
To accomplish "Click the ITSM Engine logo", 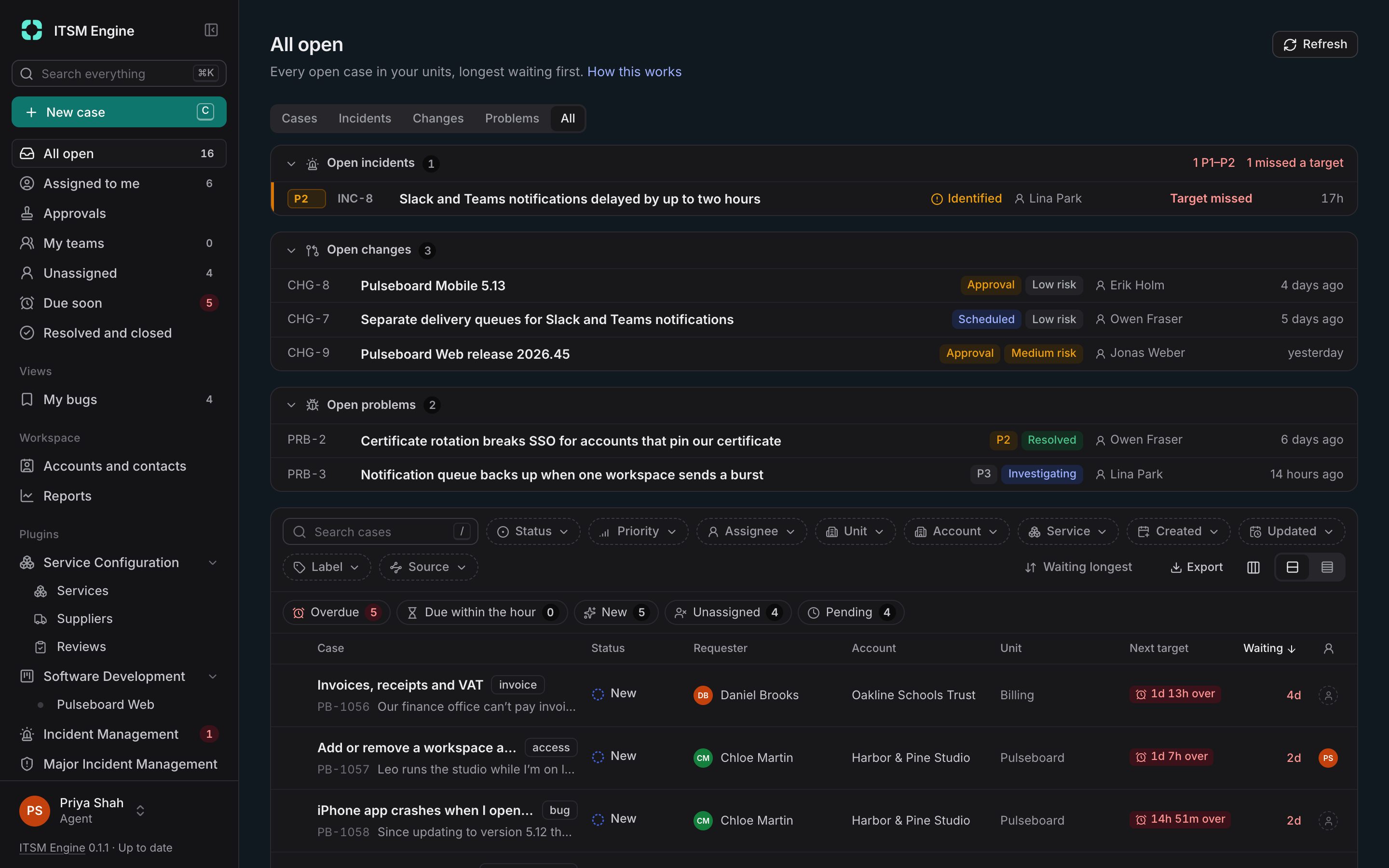I will pyautogui.click(x=31, y=30).
